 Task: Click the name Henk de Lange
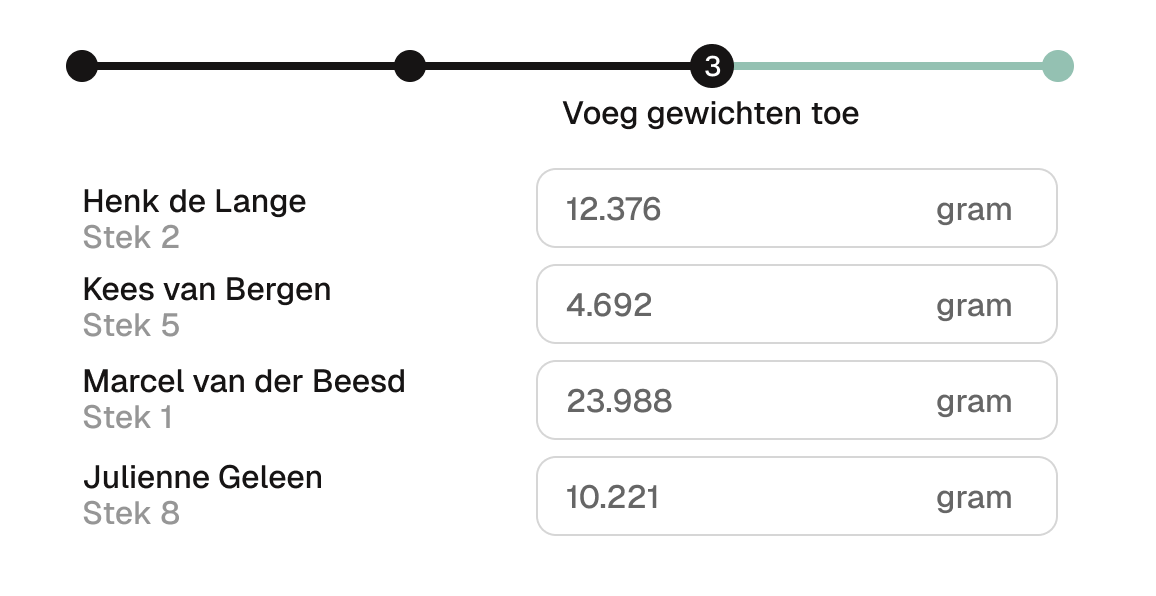click(194, 202)
